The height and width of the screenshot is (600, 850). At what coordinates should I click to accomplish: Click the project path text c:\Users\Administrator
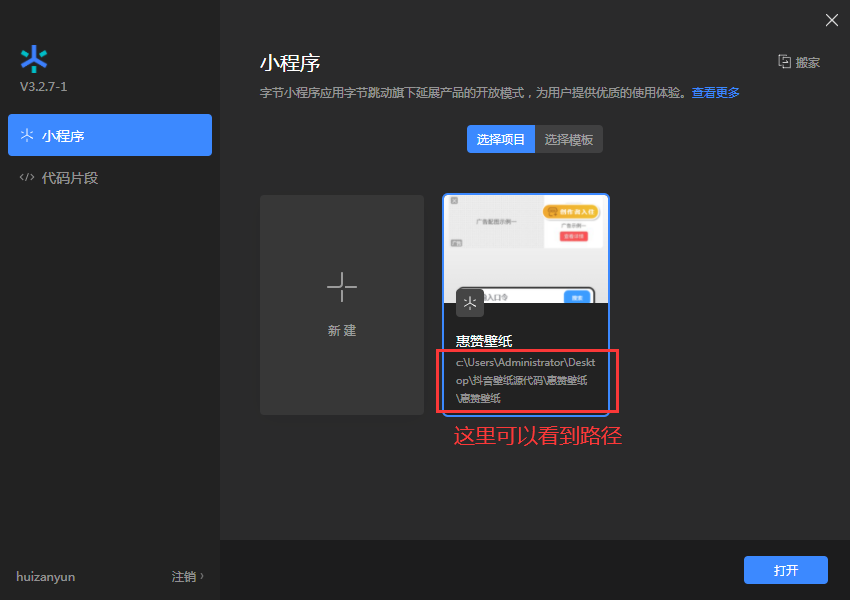(525, 380)
